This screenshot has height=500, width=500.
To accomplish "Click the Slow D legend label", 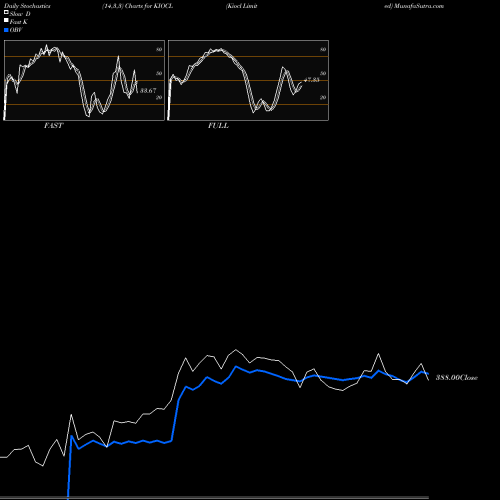I will pyautogui.click(x=20, y=14).
